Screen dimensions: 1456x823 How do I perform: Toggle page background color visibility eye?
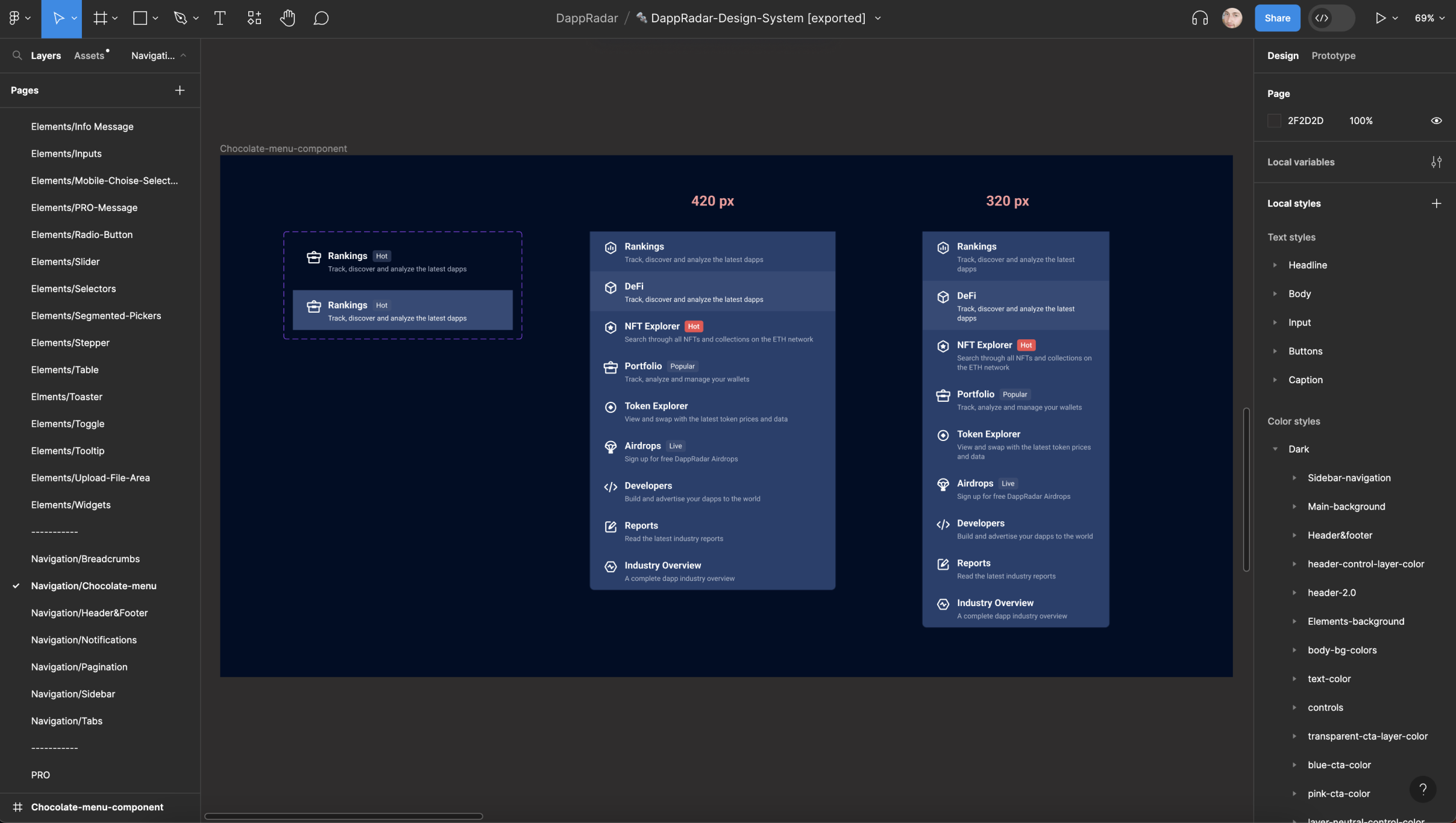tap(1437, 120)
